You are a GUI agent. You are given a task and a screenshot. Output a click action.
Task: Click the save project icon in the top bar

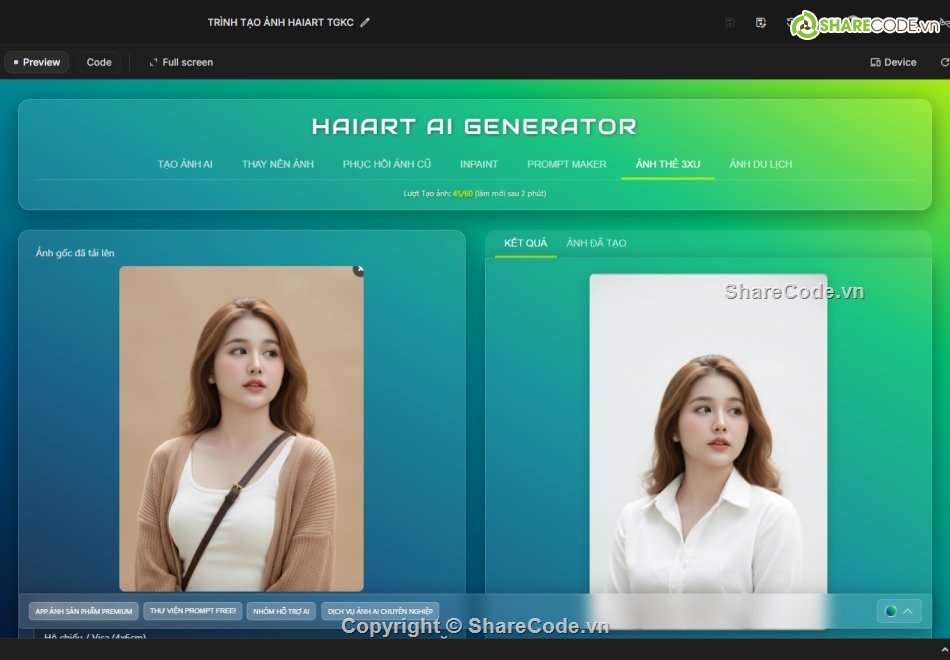click(729, 21)
